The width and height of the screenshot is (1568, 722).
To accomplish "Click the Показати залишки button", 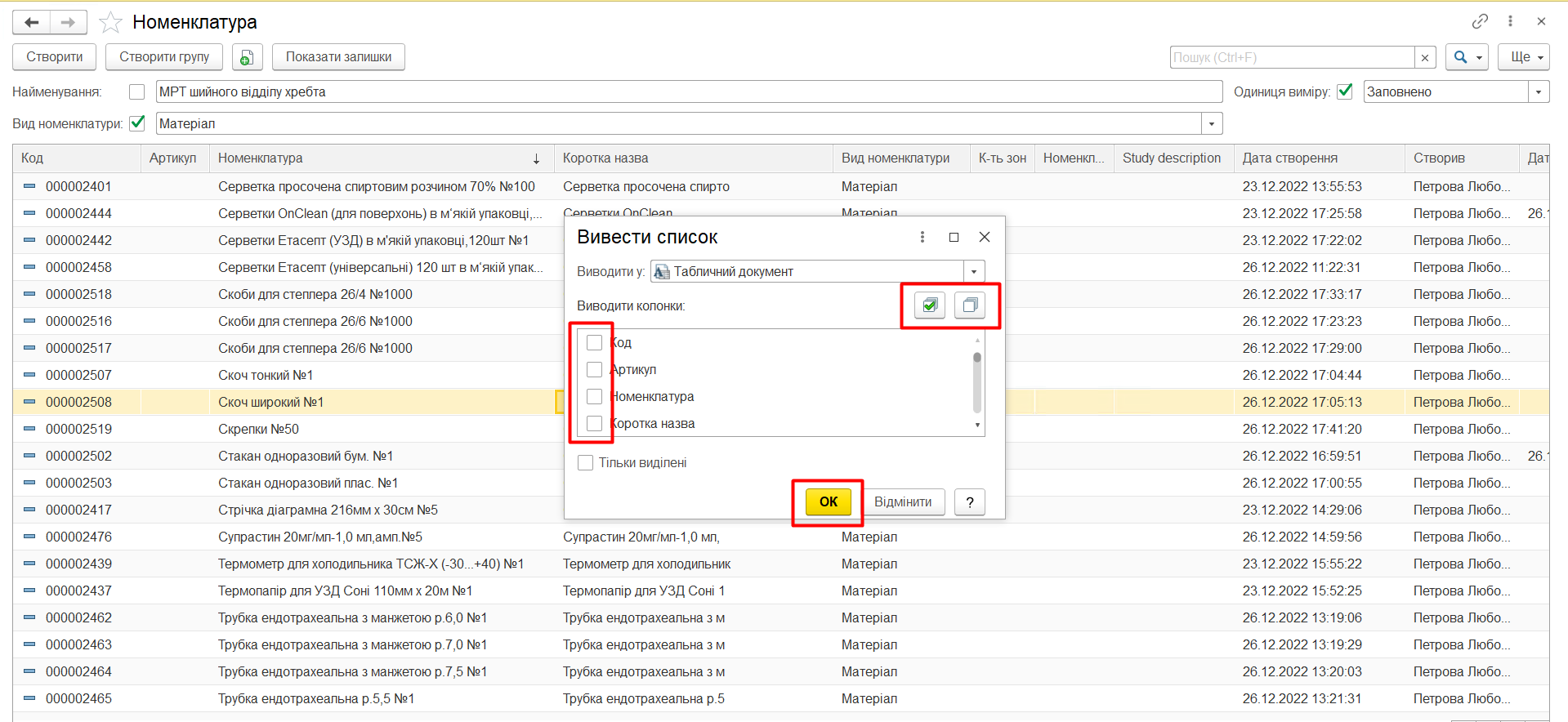I will tap(338, 57).
